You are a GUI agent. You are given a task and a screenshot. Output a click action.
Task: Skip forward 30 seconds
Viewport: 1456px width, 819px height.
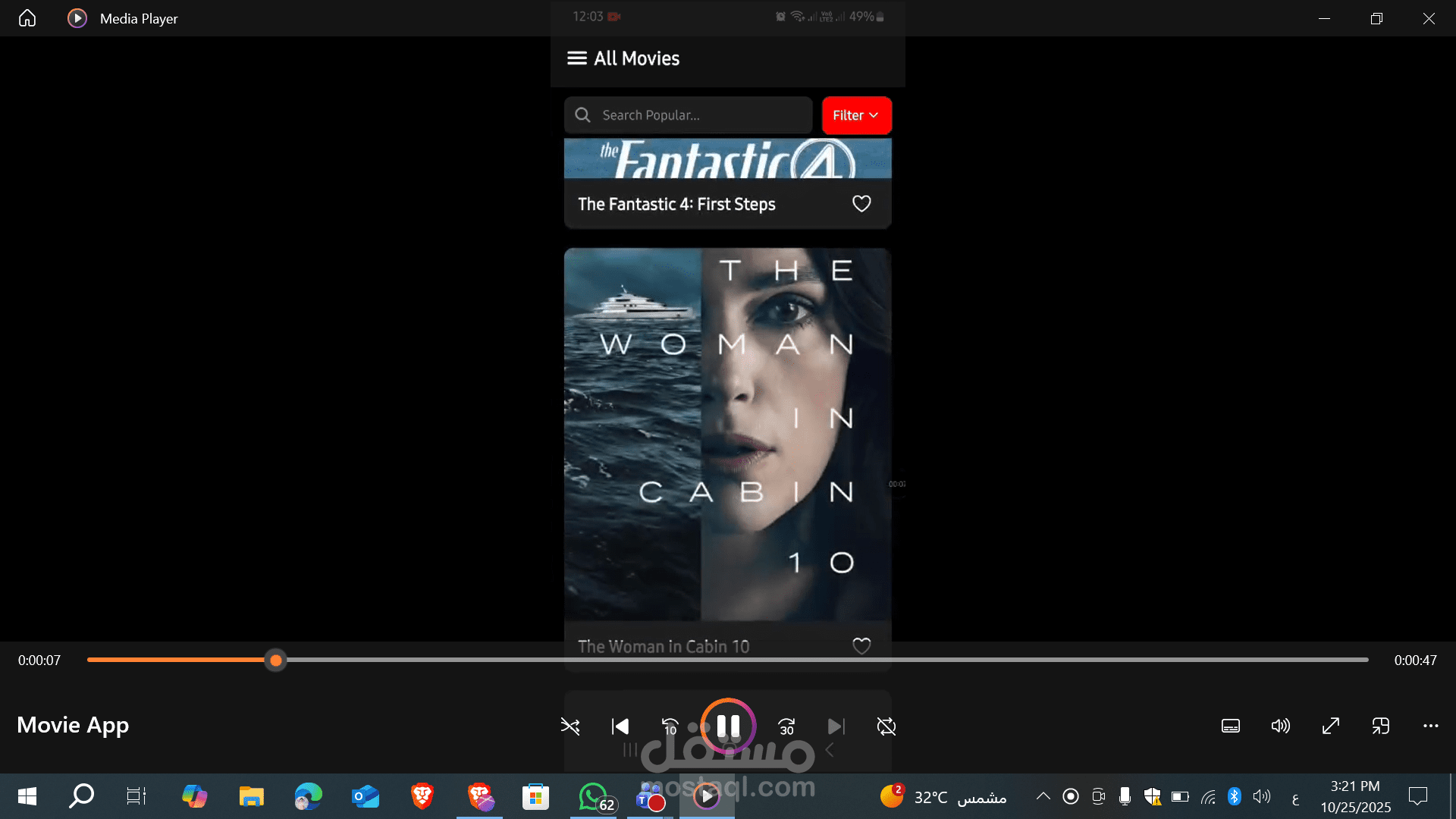(x=787, y=726)
